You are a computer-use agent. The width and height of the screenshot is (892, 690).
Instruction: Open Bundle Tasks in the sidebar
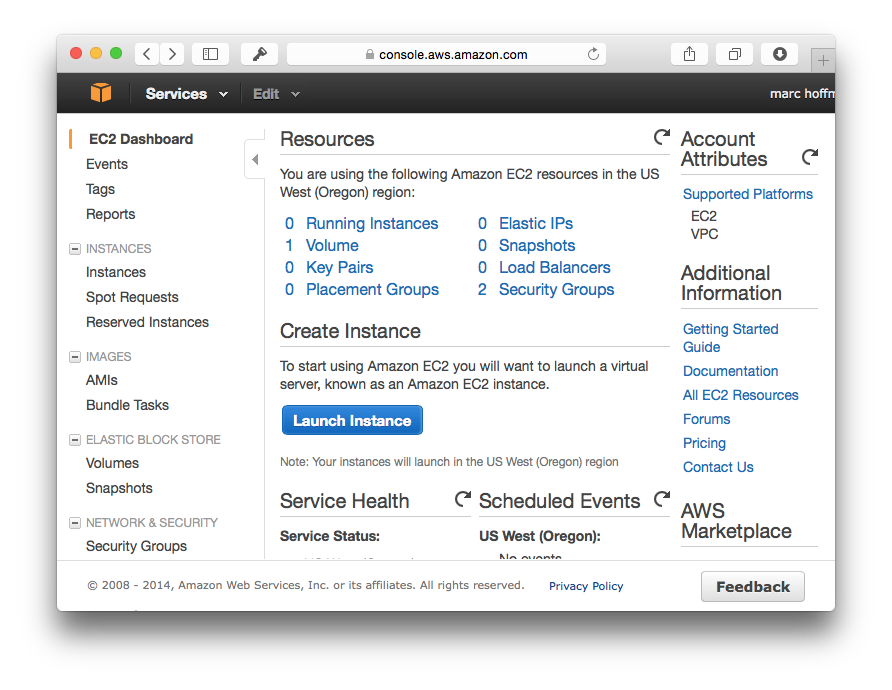pos(127,406)
